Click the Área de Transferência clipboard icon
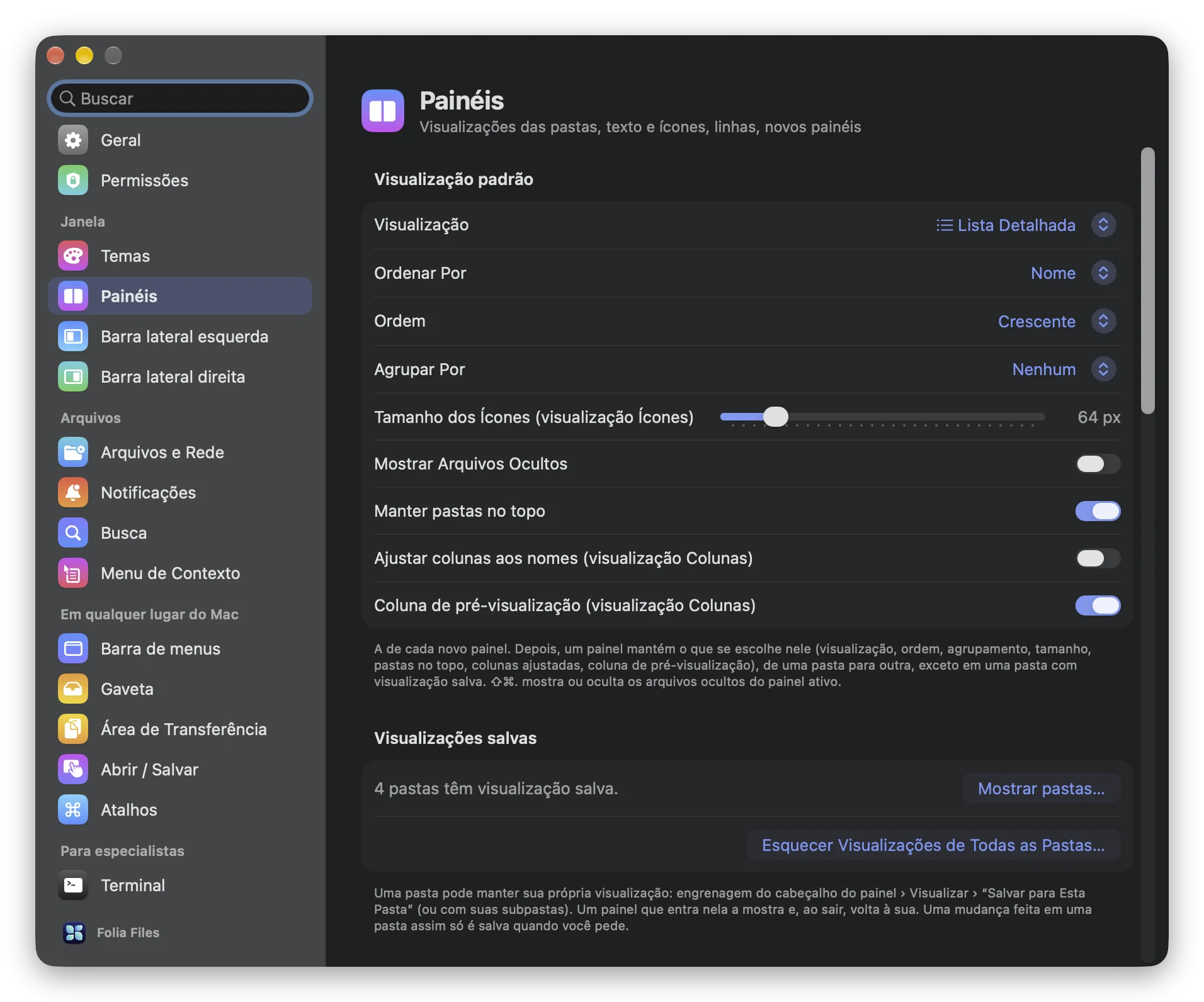Image resolution: width=1204 pixels, height=1002 pixels. click(73, 729)
